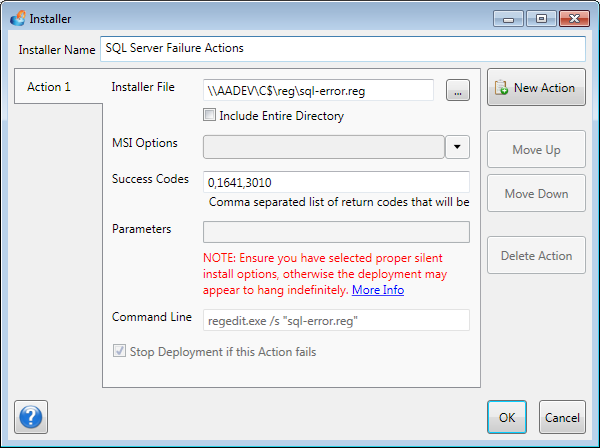
Task: Click the Installer app icon in title bar
Action: pyautogui.click(x=18, y=18)
